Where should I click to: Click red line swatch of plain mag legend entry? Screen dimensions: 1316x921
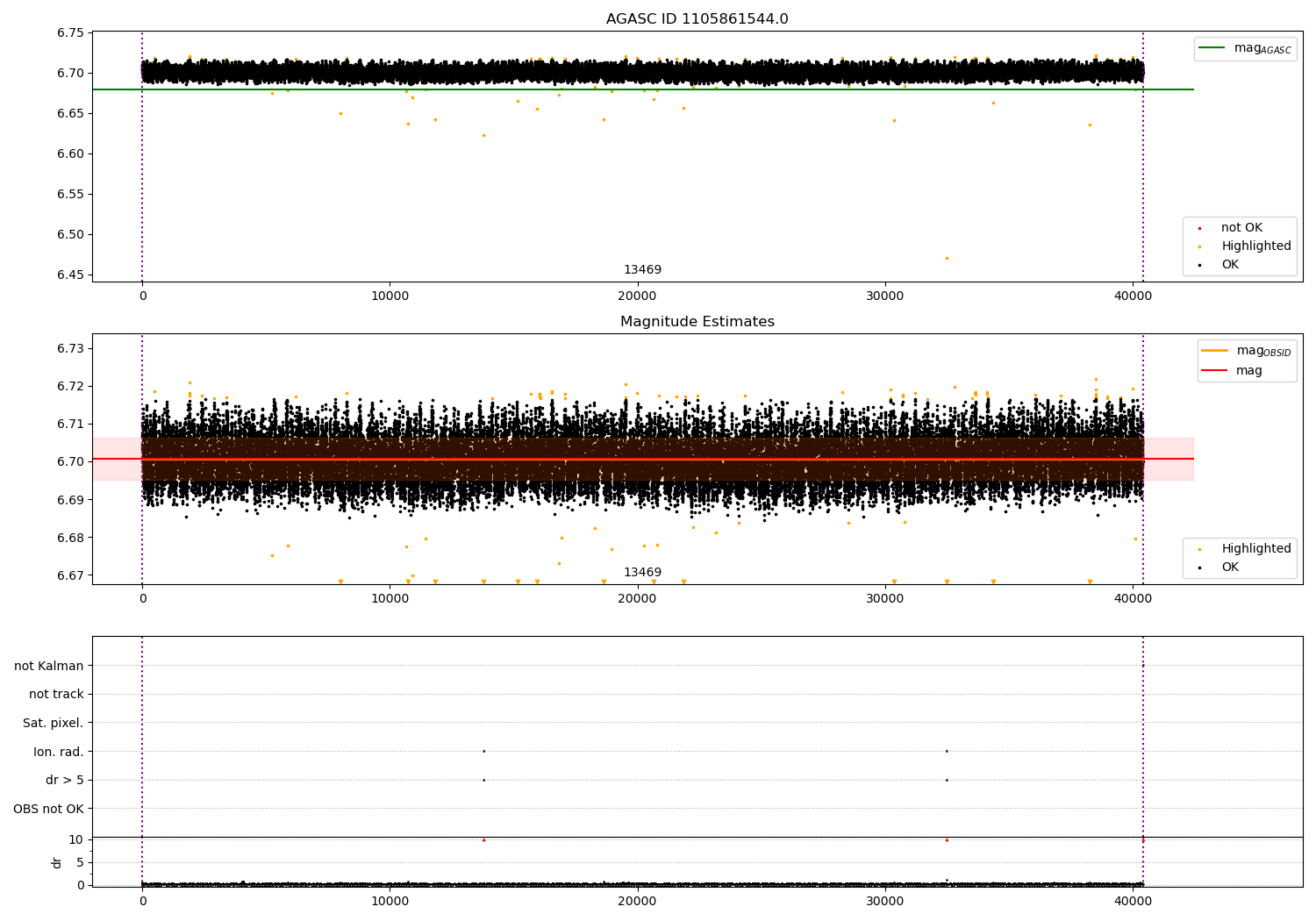[x=1214, y=371]
